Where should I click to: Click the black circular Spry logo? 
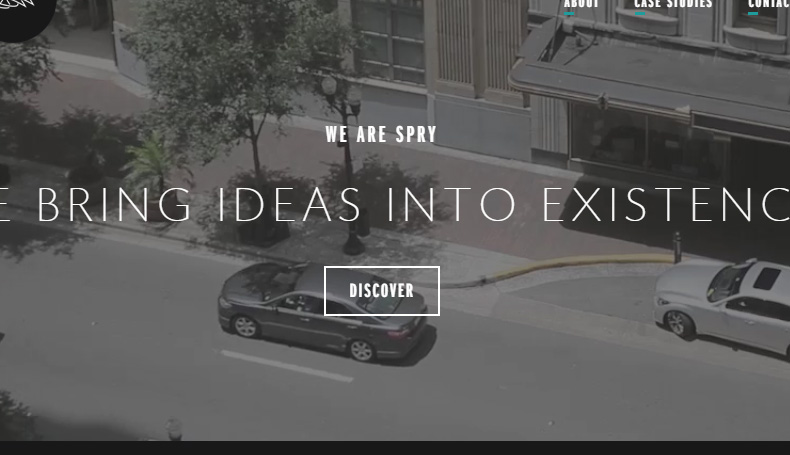click(25, 18)
